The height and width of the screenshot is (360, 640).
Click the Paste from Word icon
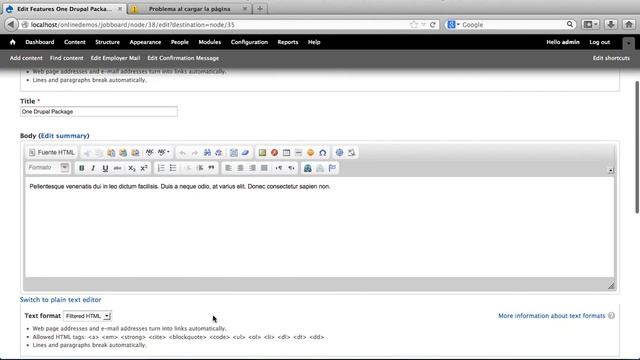click(135, 153)
